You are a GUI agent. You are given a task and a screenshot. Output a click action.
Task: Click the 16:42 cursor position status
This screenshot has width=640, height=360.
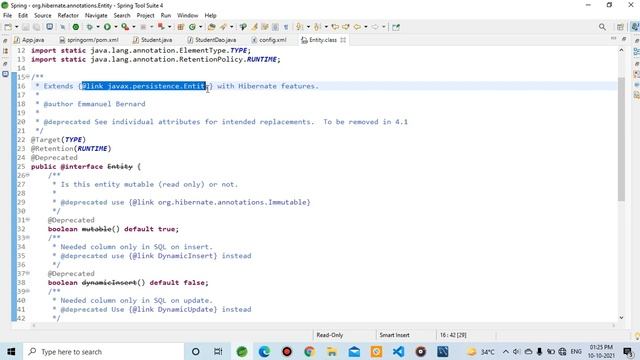point(453,335)
